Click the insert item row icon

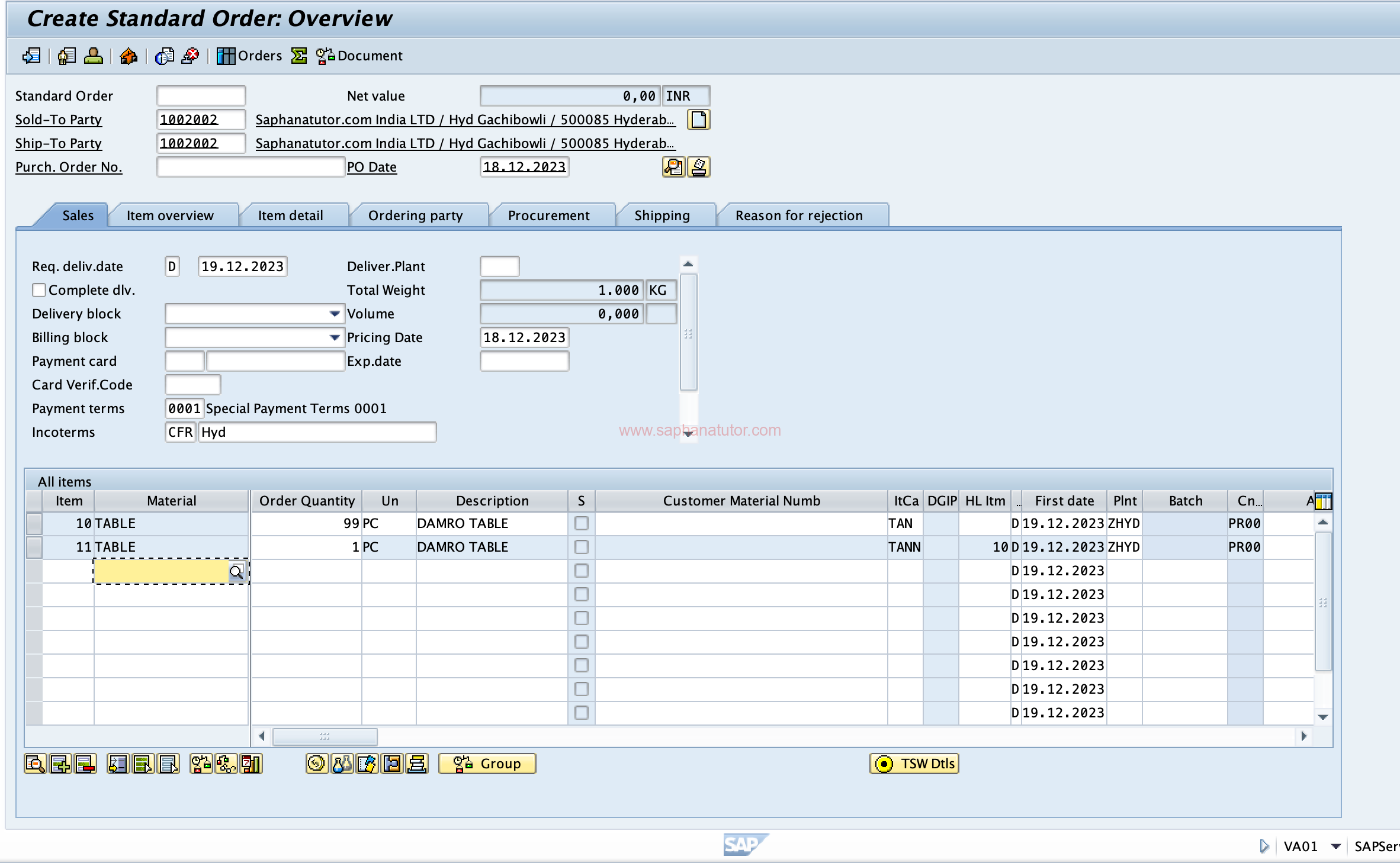coord(60,764)
